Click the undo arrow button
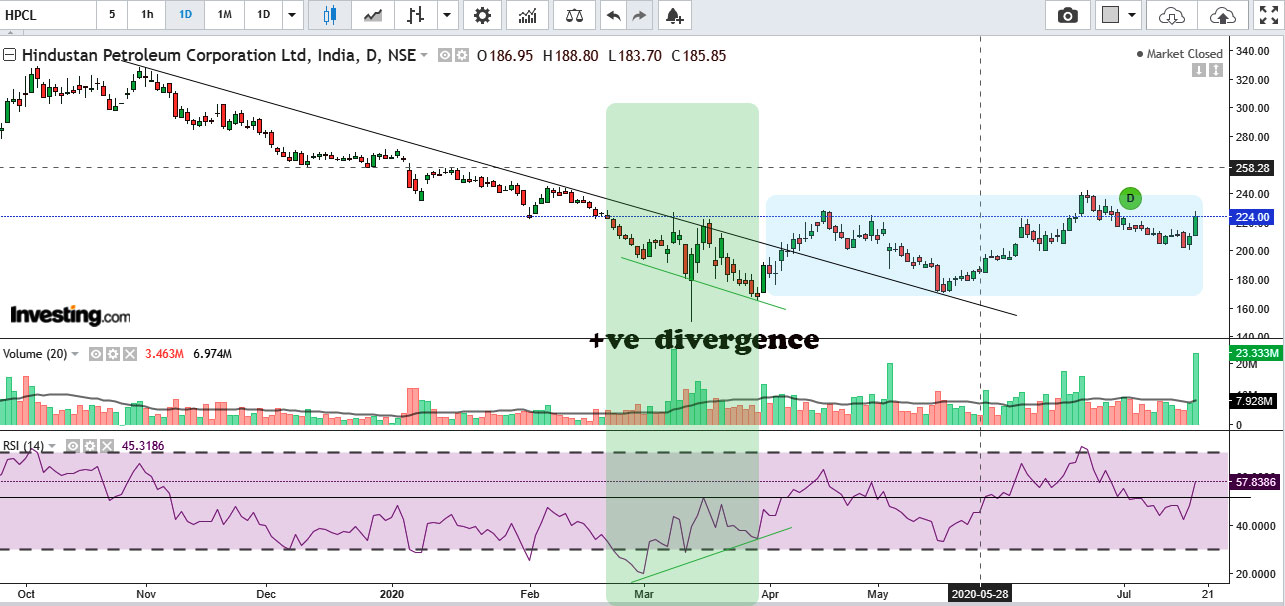The image size is (1285, 606). coord(614,15)
